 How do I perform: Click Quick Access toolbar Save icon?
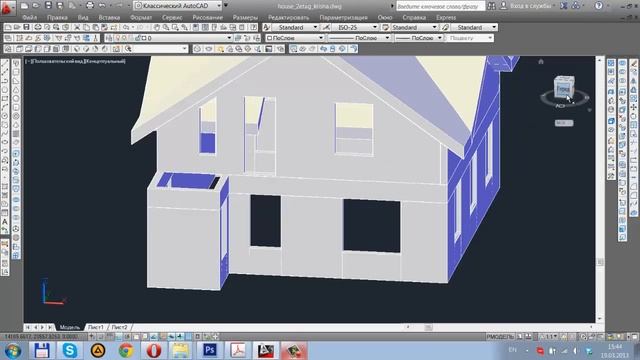click(x=48, y=6)
